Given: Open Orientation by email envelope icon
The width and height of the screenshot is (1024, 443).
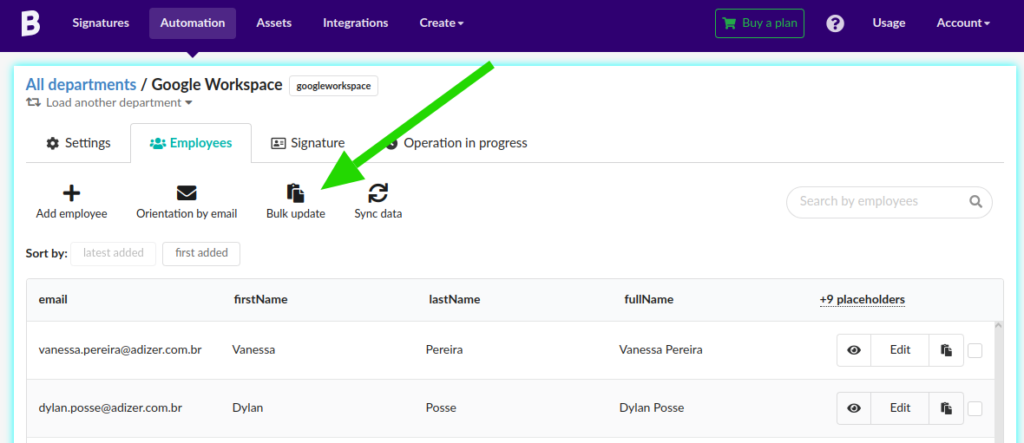Looking at the screenshot, I should (187, 193).
